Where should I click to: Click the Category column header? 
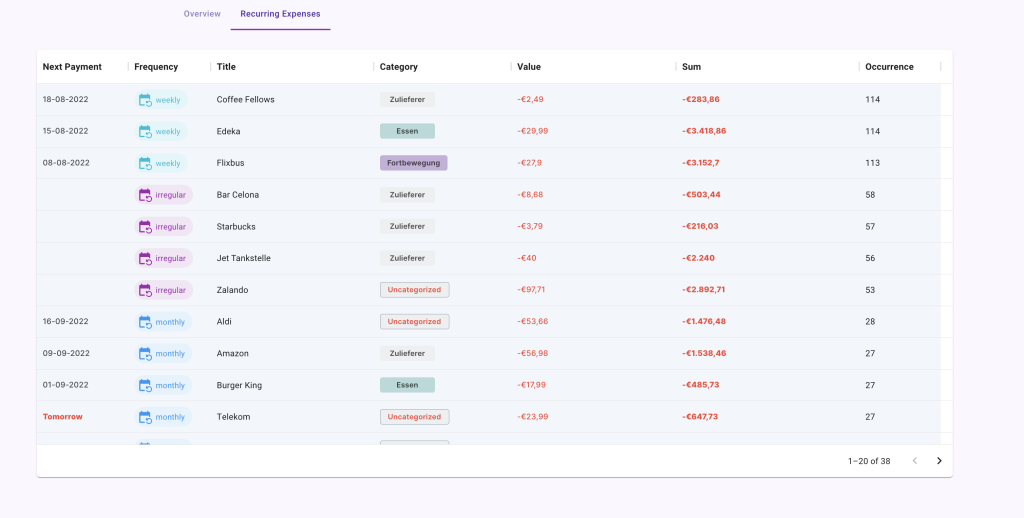(x=399, y=67)
